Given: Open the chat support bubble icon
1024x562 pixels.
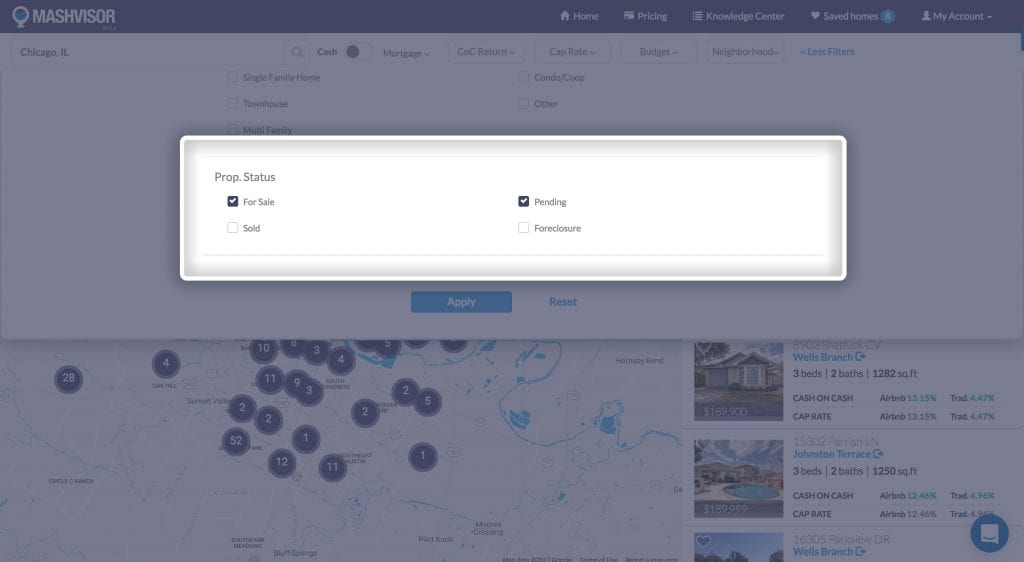Looking at the screenshot, I should [x=989, y=533].
